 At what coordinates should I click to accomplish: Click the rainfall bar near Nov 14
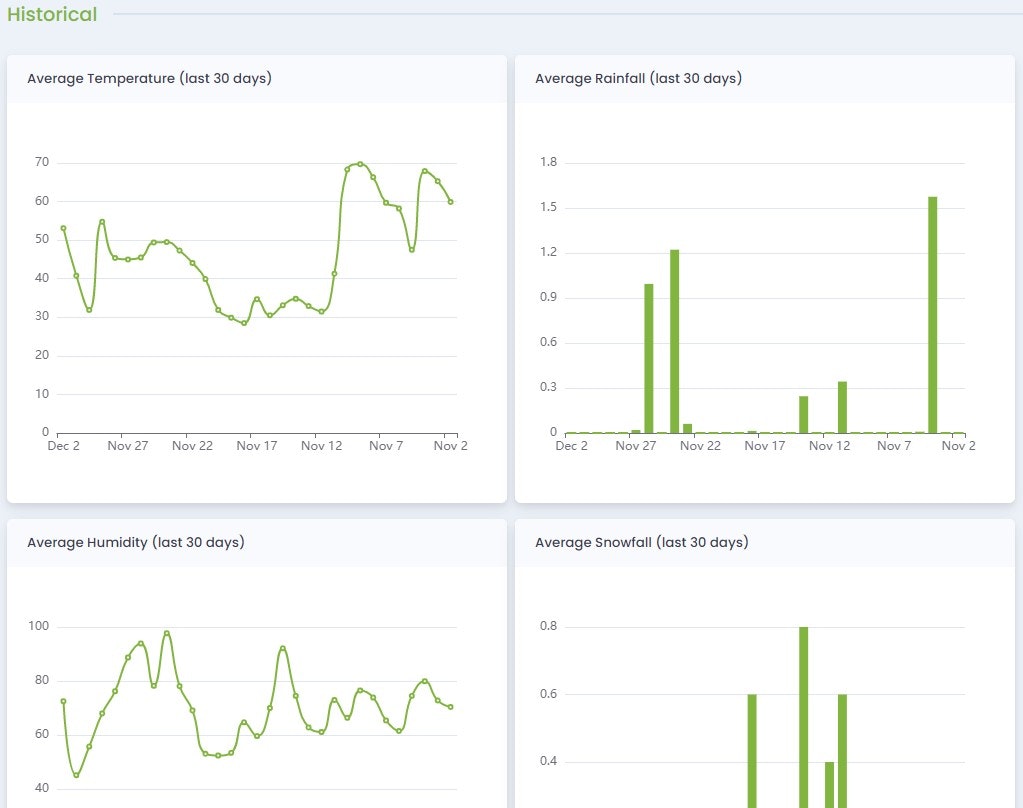coord(803,414)
